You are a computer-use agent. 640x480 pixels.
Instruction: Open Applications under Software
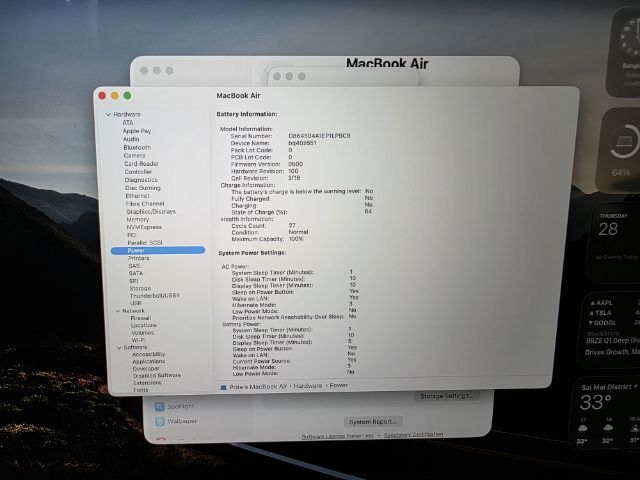pos(149,362)
